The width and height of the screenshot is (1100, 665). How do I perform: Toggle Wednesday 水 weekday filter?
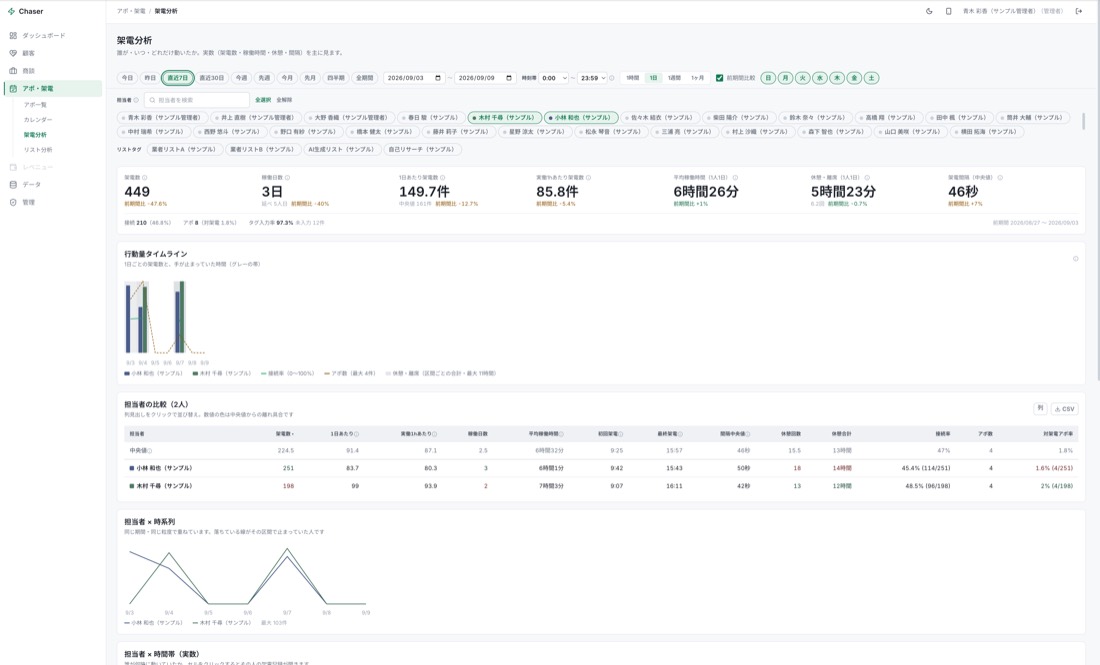pyautogui.click(x=820, y=78)
